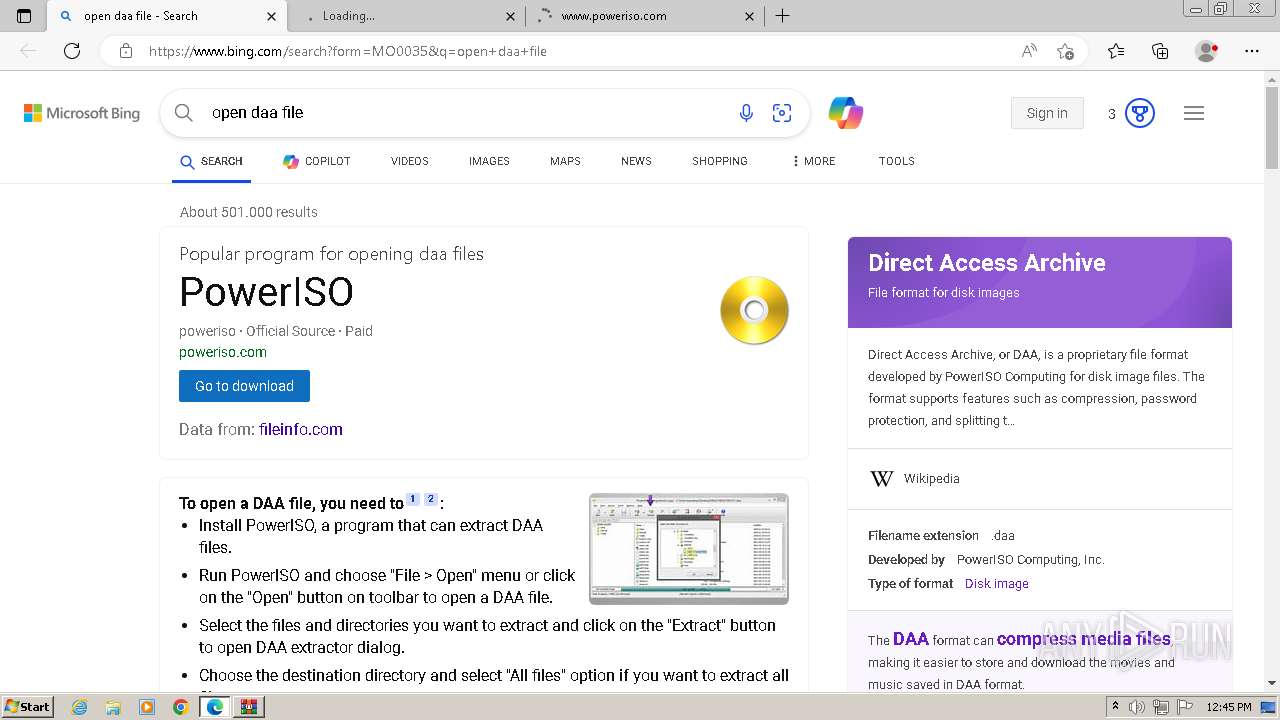This screenshot has width=1280, height=720.
Task: Open the Disk image link
Action: pyautogui.click(x=997, y=584)
